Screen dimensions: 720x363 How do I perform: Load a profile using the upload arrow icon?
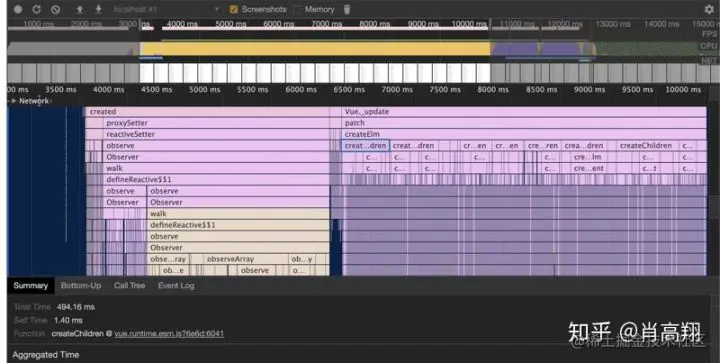point(79,9)
